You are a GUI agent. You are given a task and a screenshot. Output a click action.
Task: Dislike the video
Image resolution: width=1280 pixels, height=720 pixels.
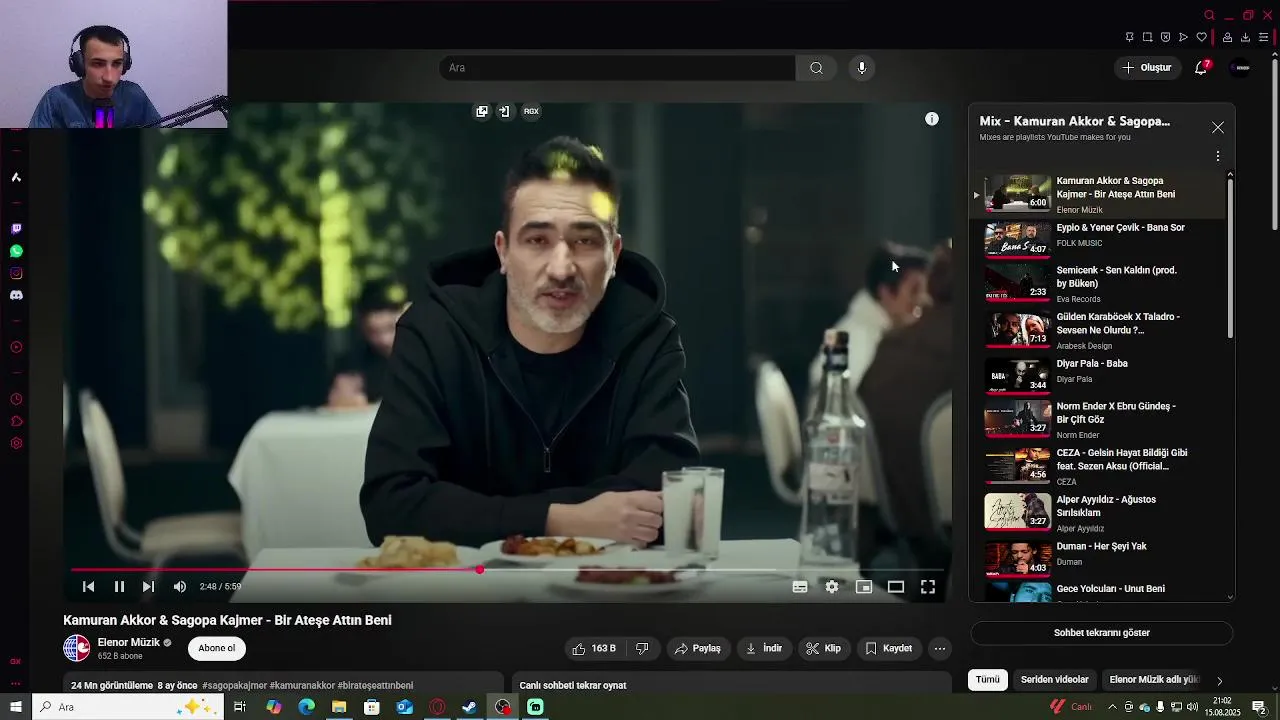tap(642, 649)
